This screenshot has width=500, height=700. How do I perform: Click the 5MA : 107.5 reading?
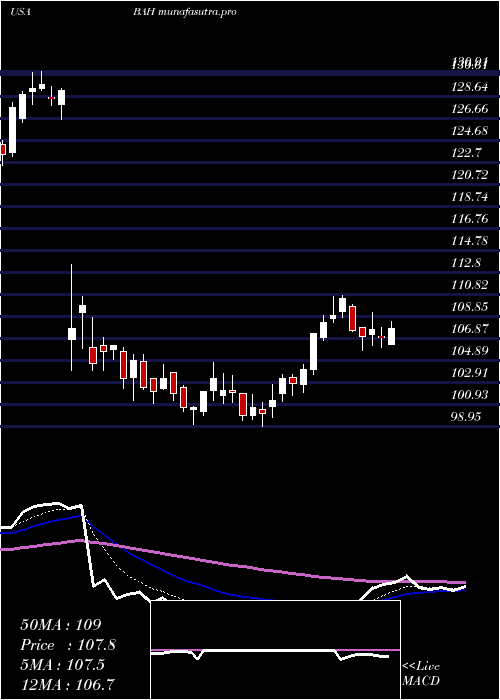62,665
